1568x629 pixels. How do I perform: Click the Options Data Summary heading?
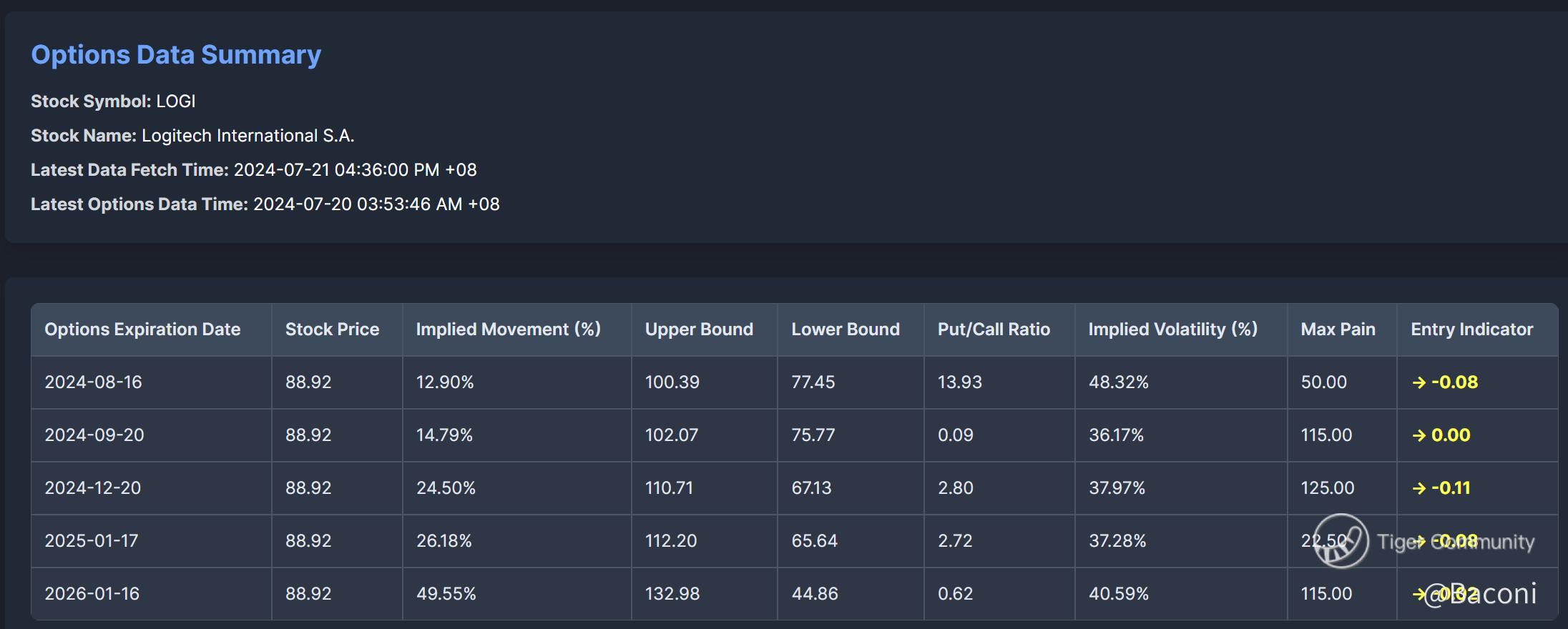(x=176, y=55)
